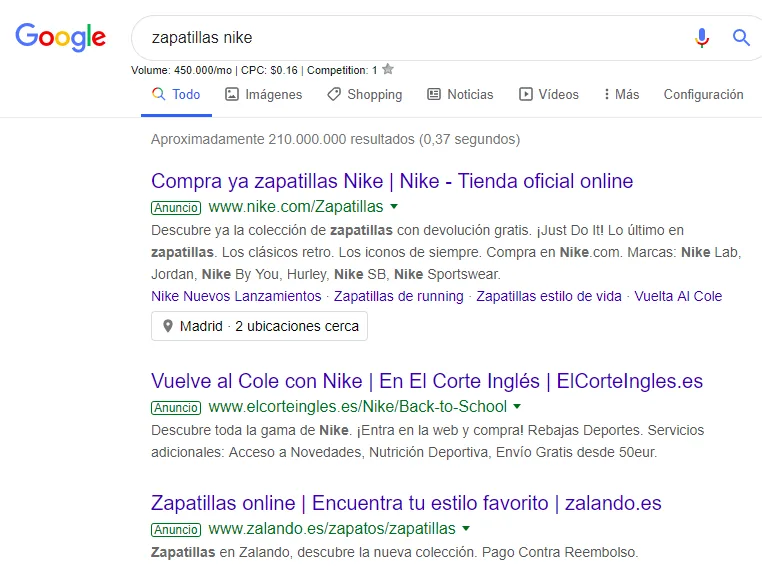Screen dimensions: 762x570
Task: Click the blue search magnifier icon
Action: pos(741,37)
